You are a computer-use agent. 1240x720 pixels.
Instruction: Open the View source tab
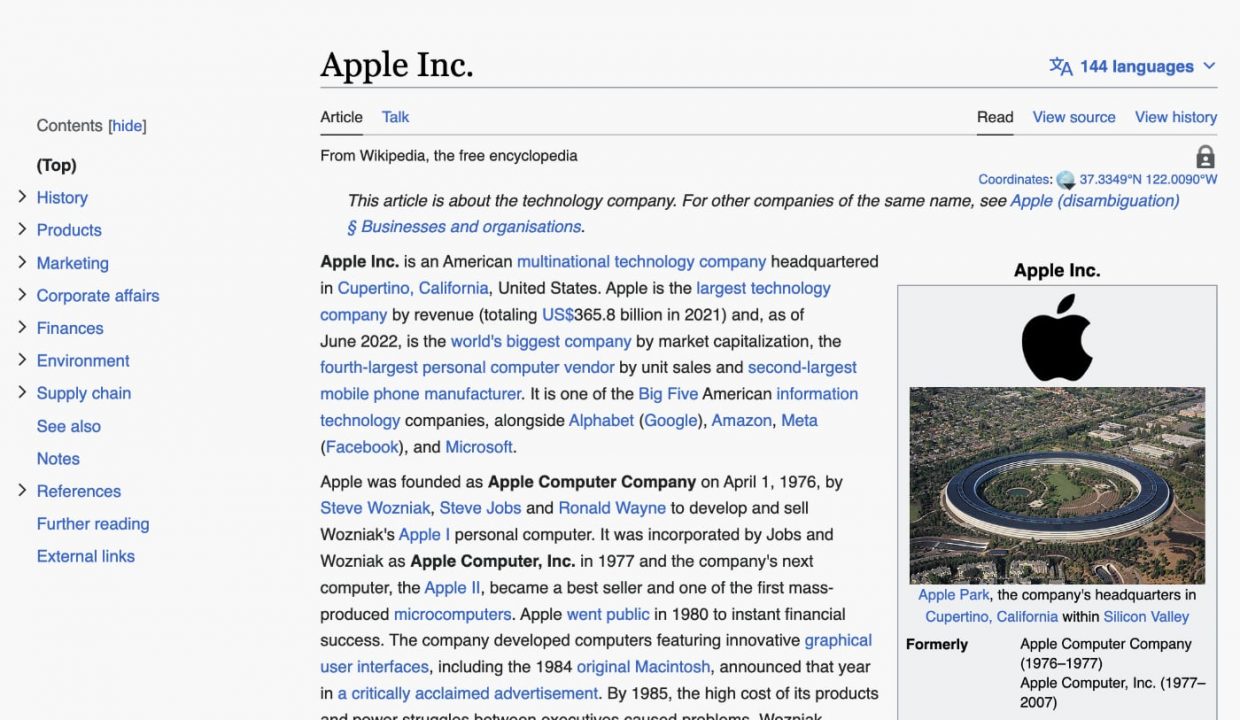pyautogui.click(x=1074, y=117)
